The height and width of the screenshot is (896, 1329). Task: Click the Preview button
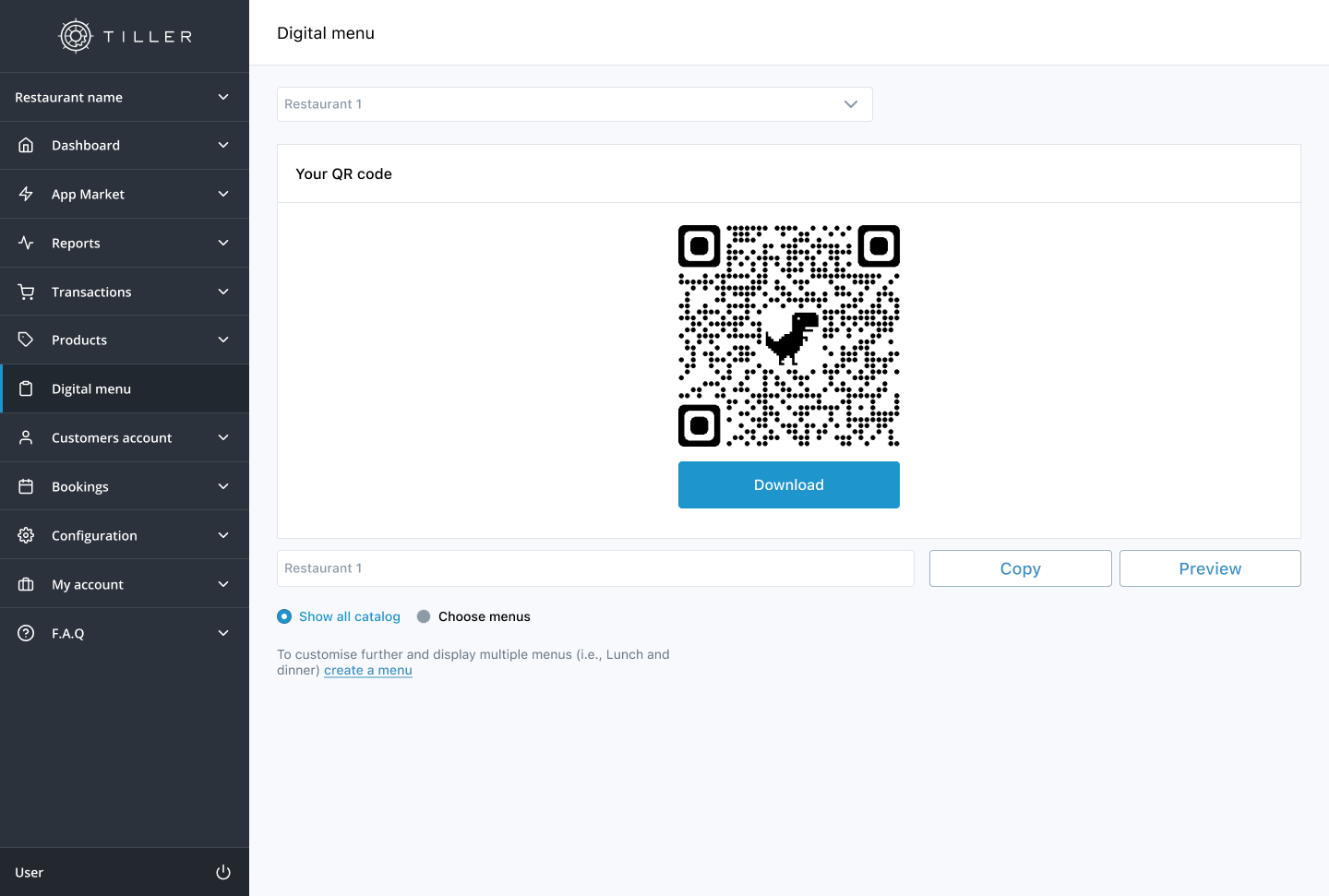[1210, 568]
